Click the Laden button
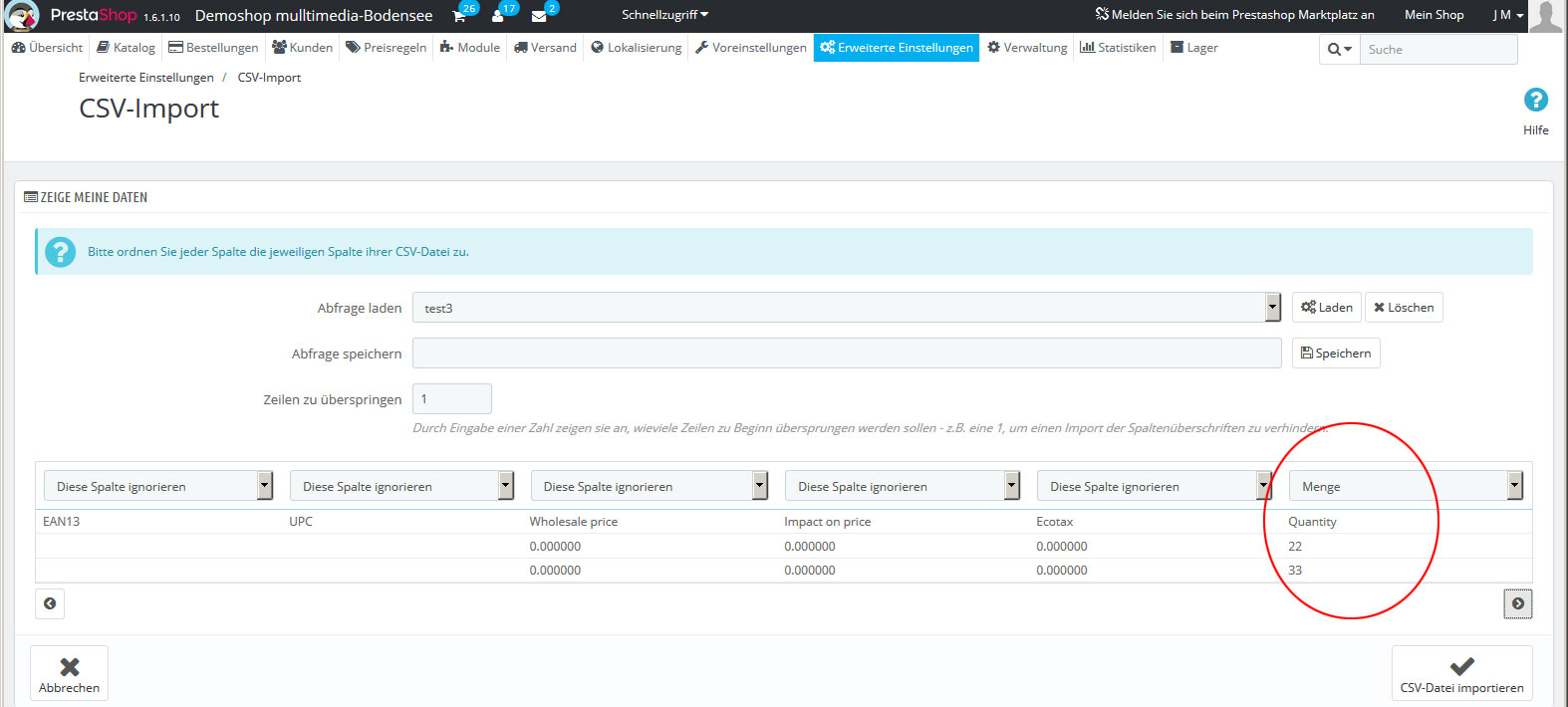The image size is (1568, 707). (x=1326, y=308)
